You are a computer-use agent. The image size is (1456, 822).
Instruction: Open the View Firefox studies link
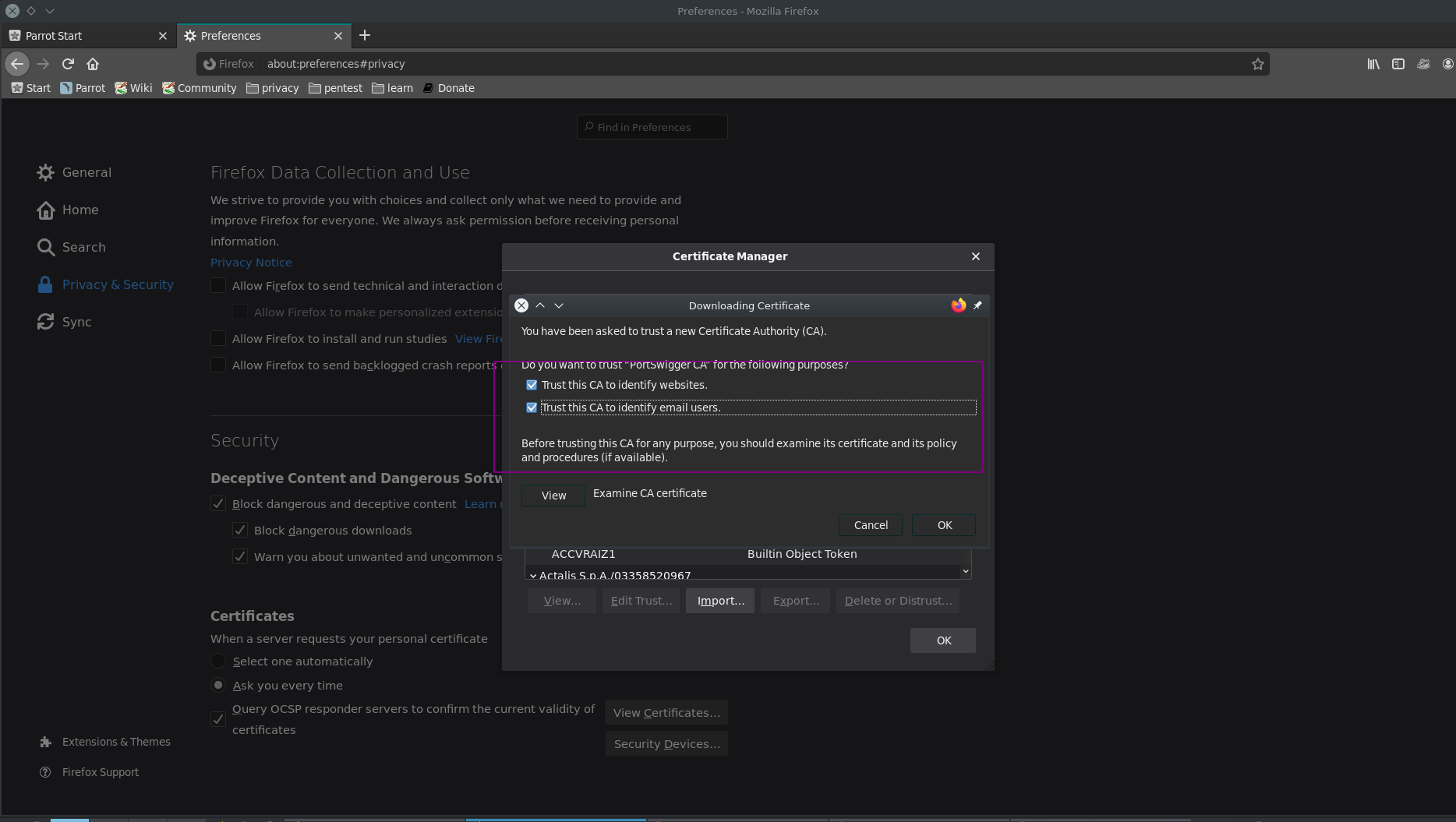pyautogui.click(x=479, y=339)
